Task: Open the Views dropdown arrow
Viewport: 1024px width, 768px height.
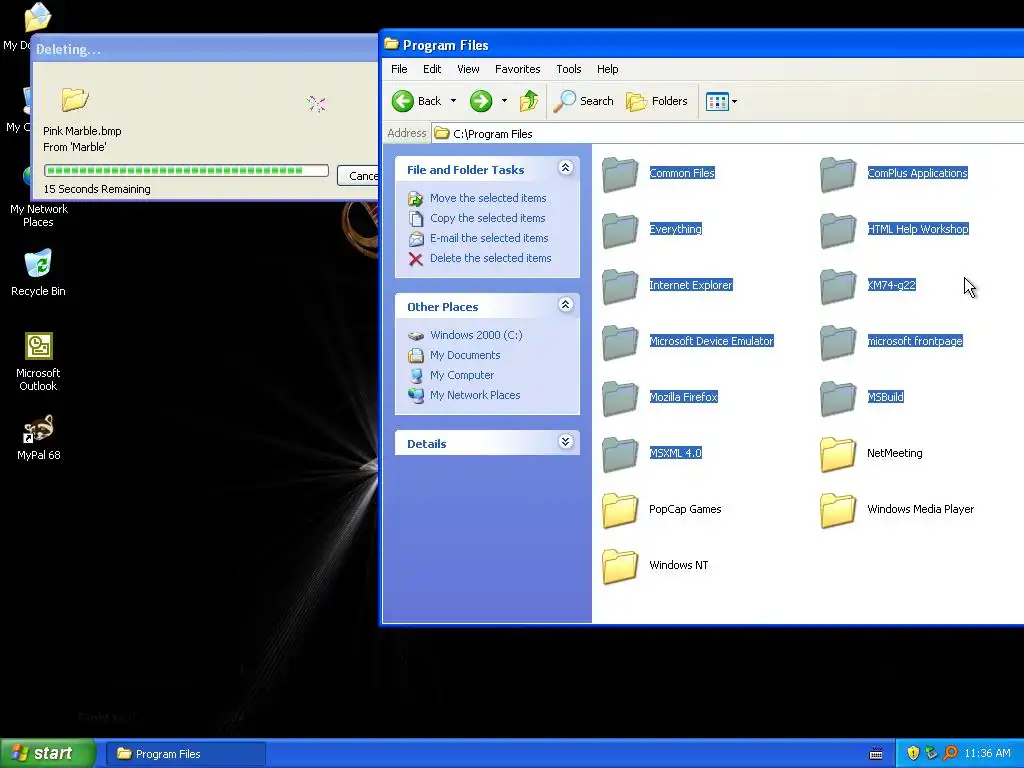Action: 735,102
